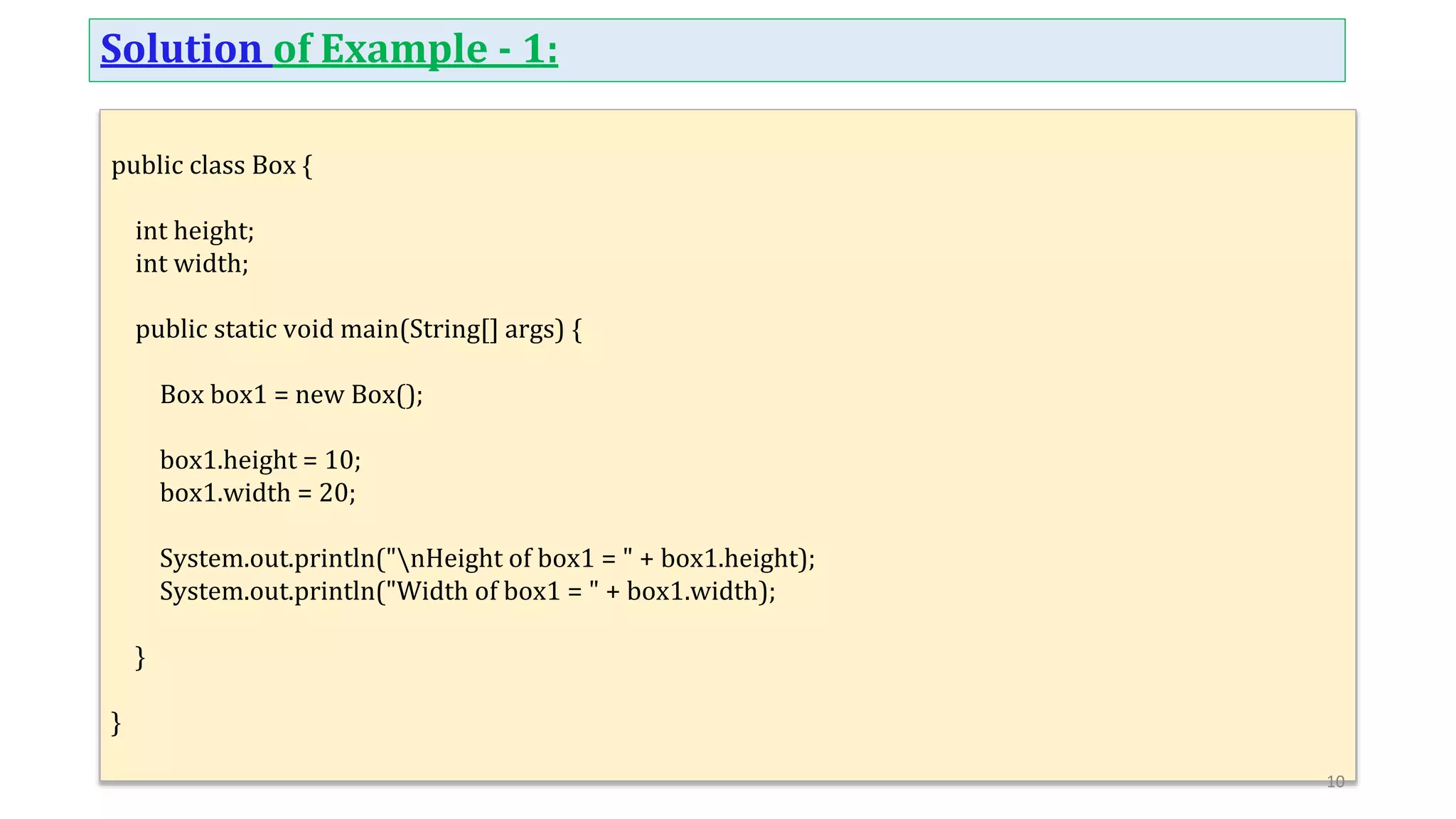This screenshot has height=819, width=1456.
Task: Click the "box1.height = 10;" assignment
Action: (260, 460)
